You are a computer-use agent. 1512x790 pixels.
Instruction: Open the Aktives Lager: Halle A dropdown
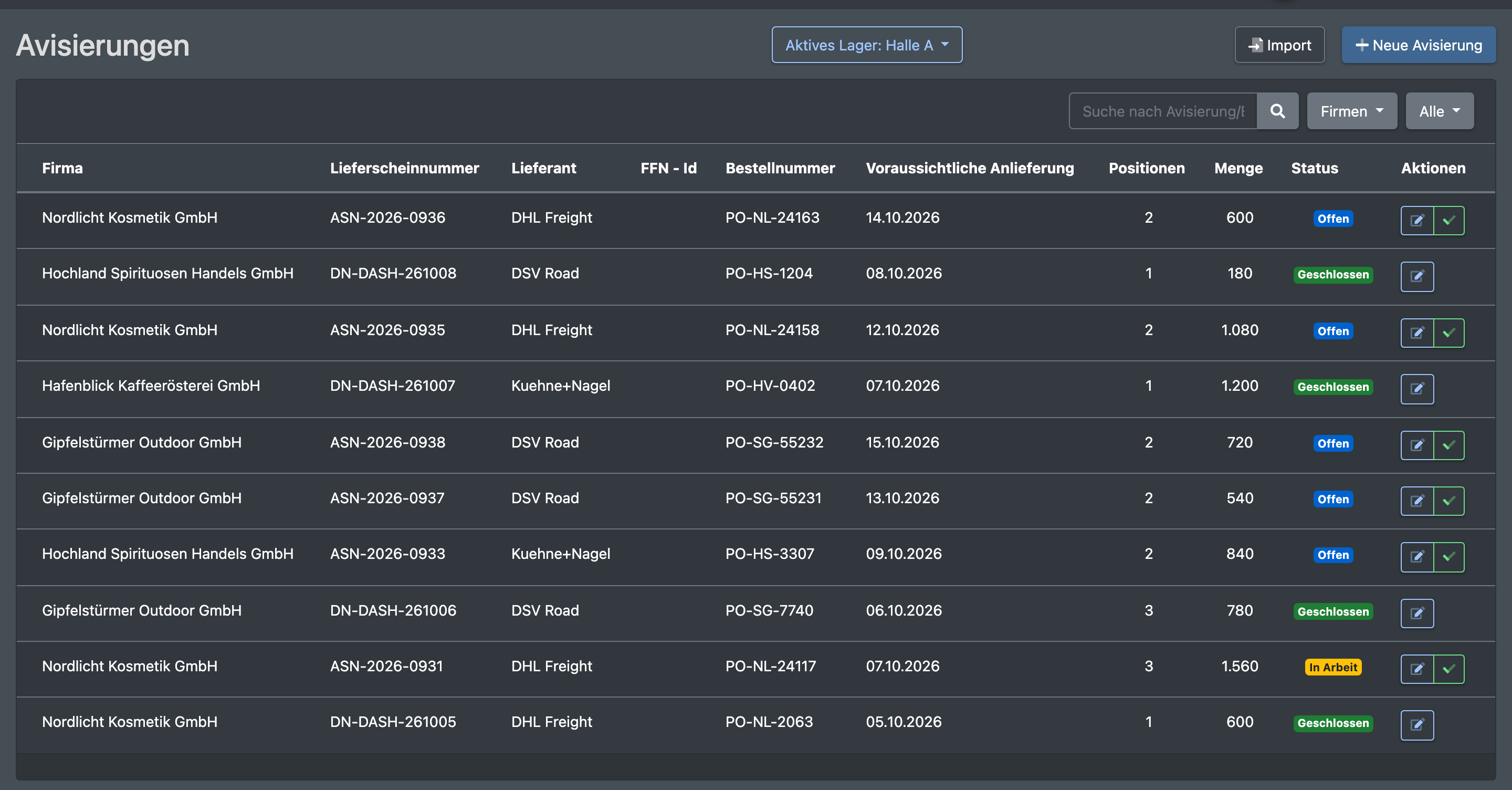(866, 45)
